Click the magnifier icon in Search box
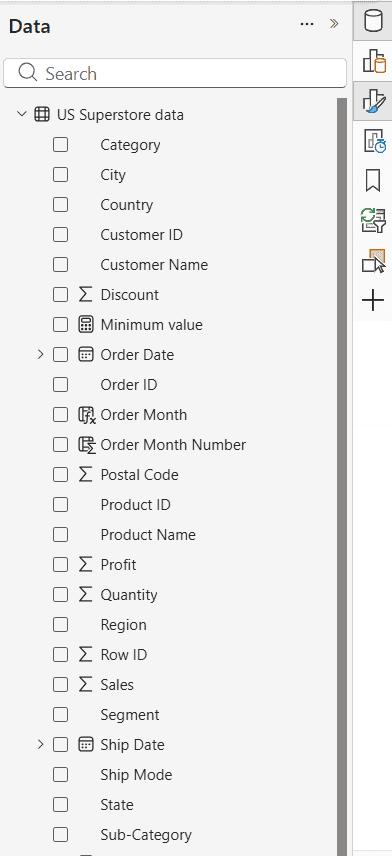Viewport: 392px width, 856px height. point(27,73)
